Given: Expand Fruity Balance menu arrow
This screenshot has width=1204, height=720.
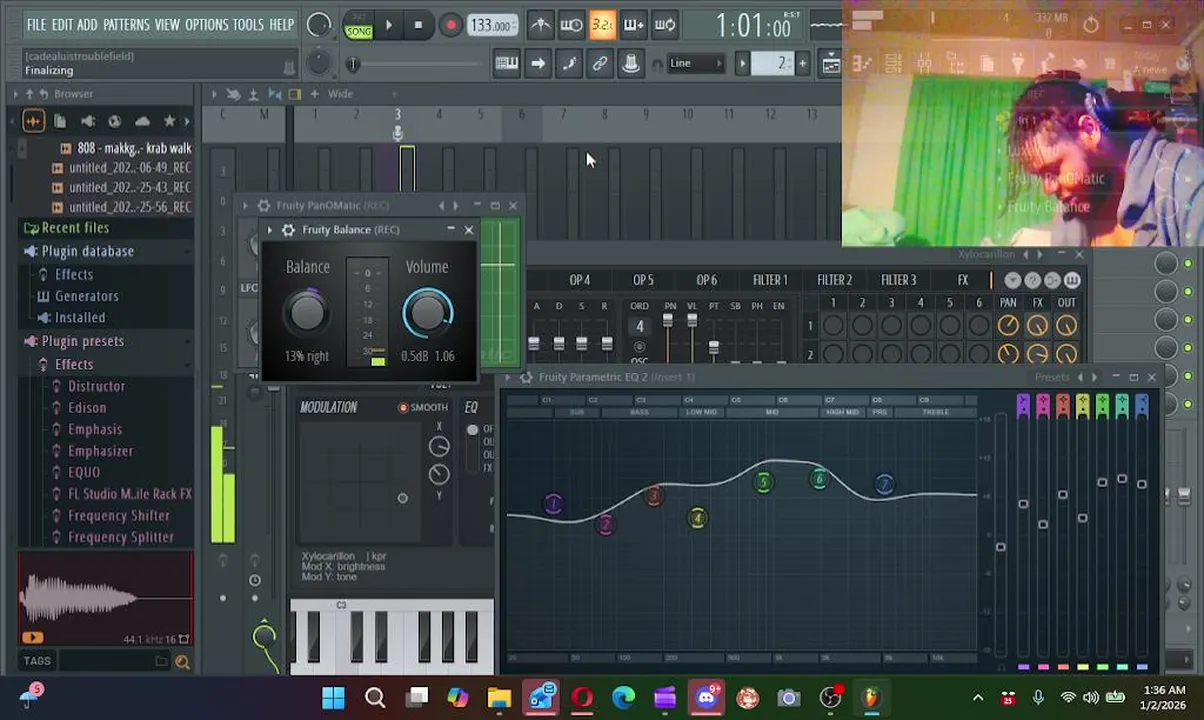Looking at the screenshot, I should (x=270, y=230).
